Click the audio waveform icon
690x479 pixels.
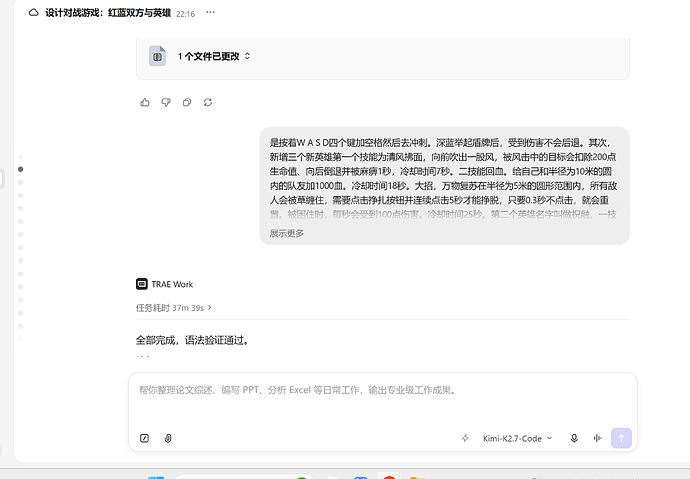pos(597,438)
